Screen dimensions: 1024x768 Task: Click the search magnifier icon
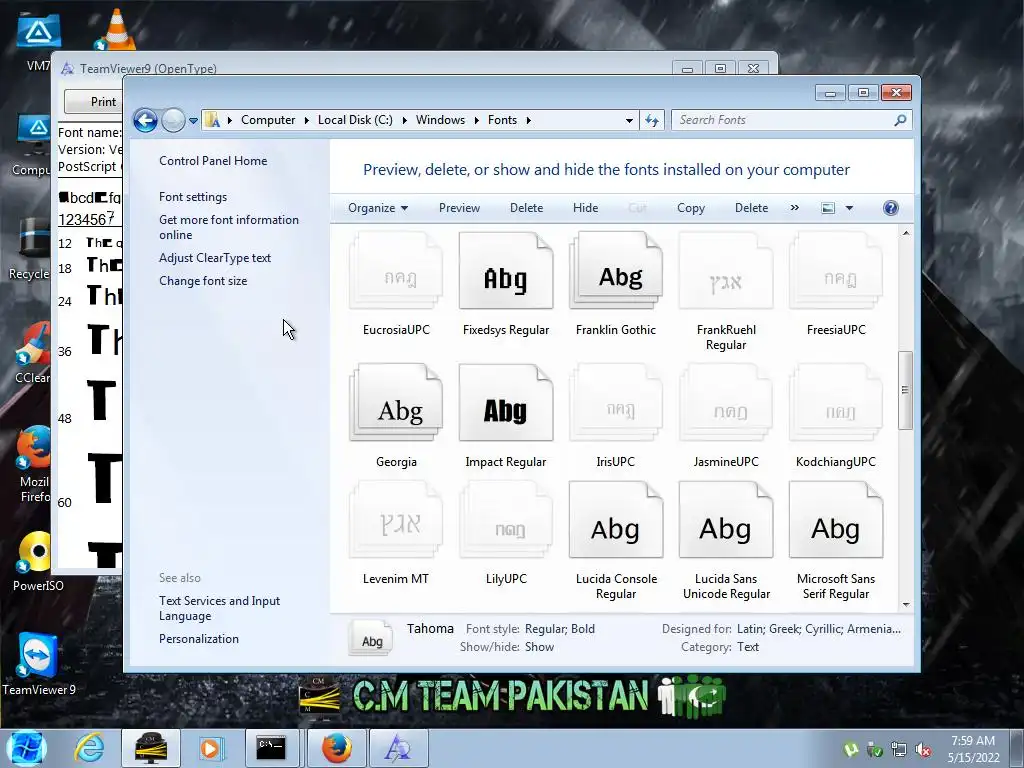(x=901, y=120)
